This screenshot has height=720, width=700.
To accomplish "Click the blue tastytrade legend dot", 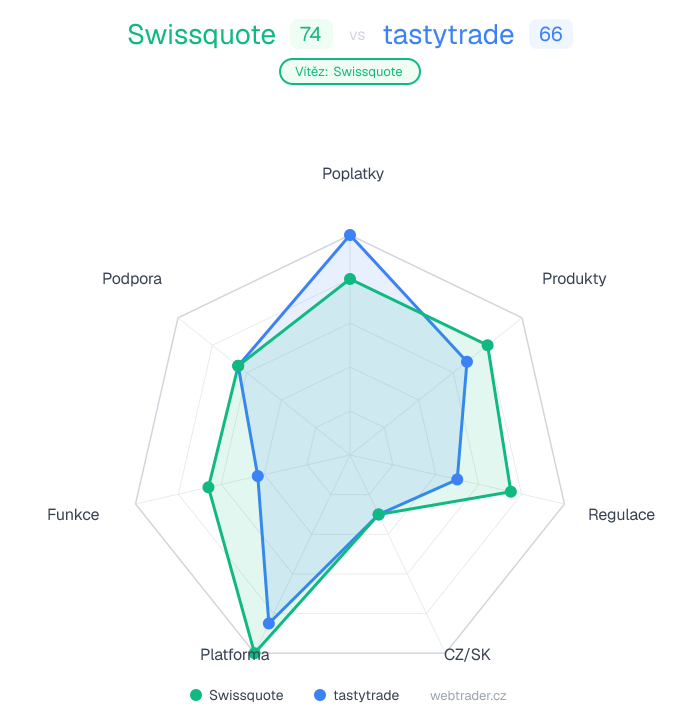I will click(x=320, y=695).
